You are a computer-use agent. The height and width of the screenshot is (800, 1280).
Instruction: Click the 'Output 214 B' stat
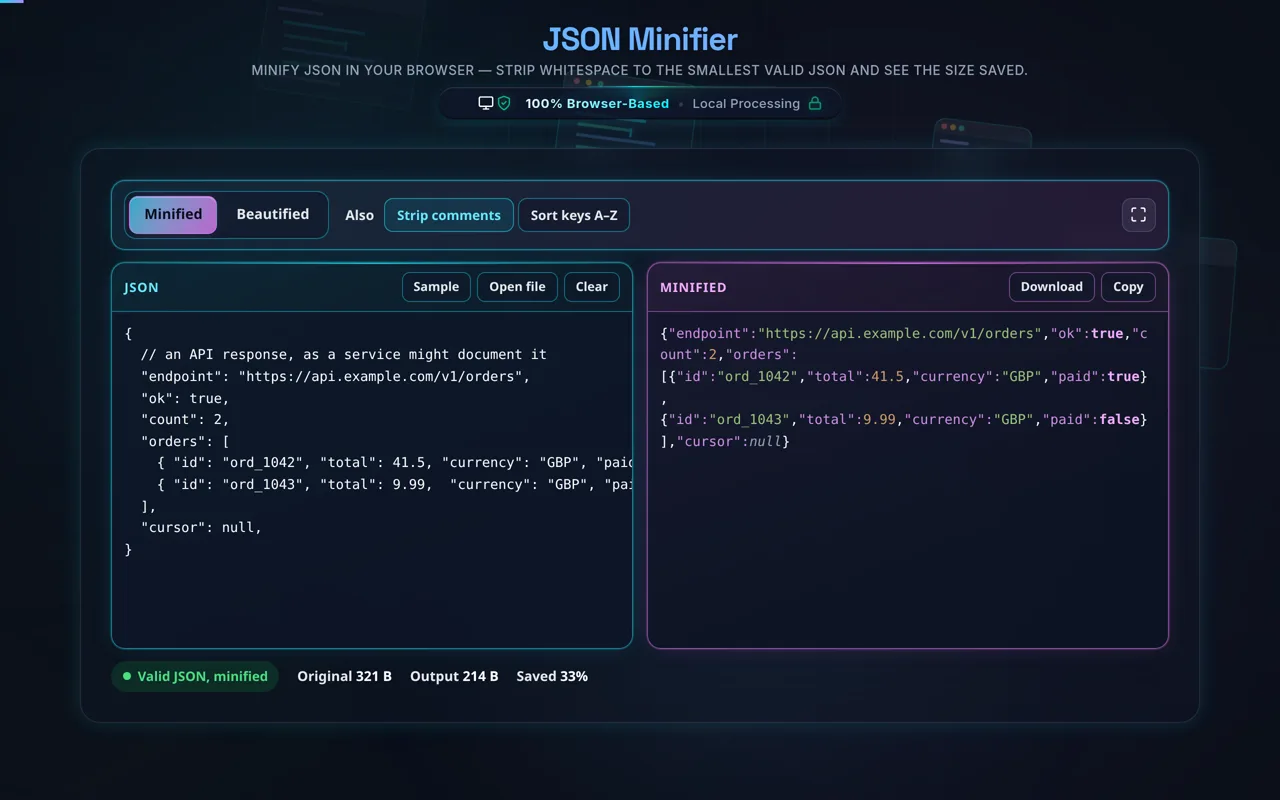point(454,676)
